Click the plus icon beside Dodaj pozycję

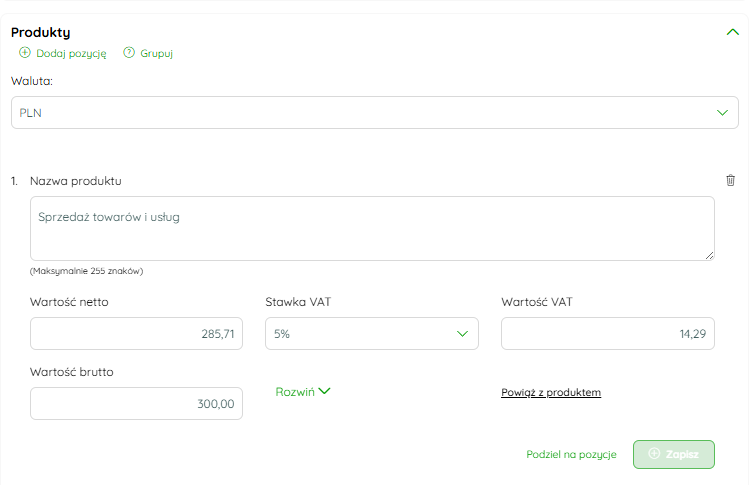pyautogui.click(x=24, y=53)
